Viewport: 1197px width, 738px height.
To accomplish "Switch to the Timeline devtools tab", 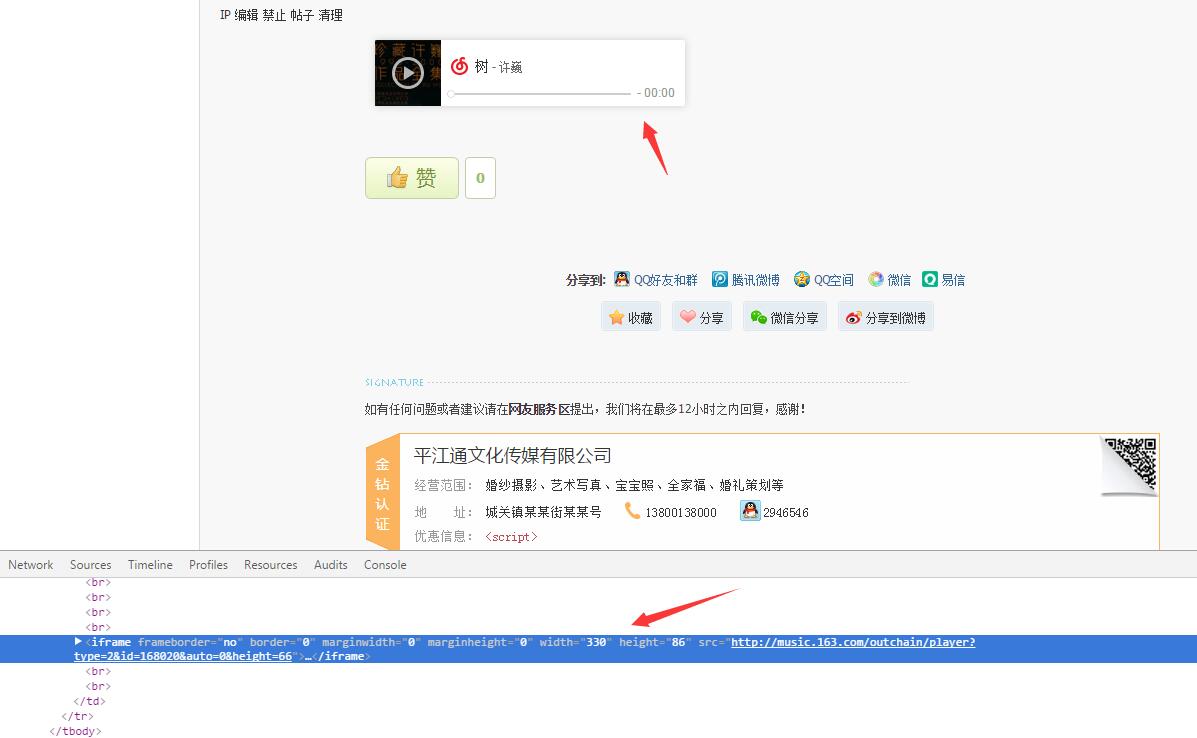I will 150,565.
